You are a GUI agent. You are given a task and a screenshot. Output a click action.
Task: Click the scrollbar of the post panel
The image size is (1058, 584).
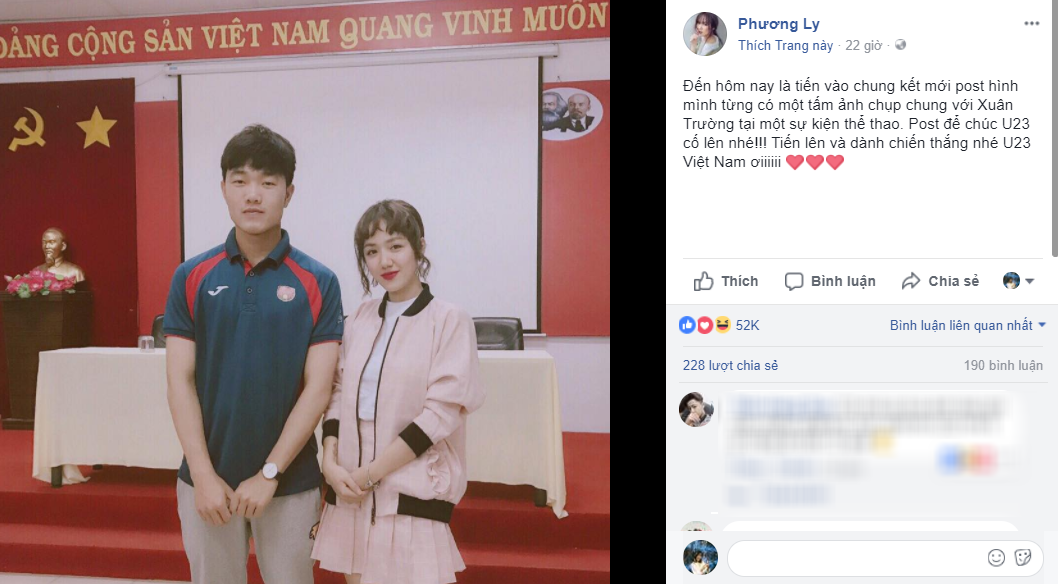[1055, 128]
